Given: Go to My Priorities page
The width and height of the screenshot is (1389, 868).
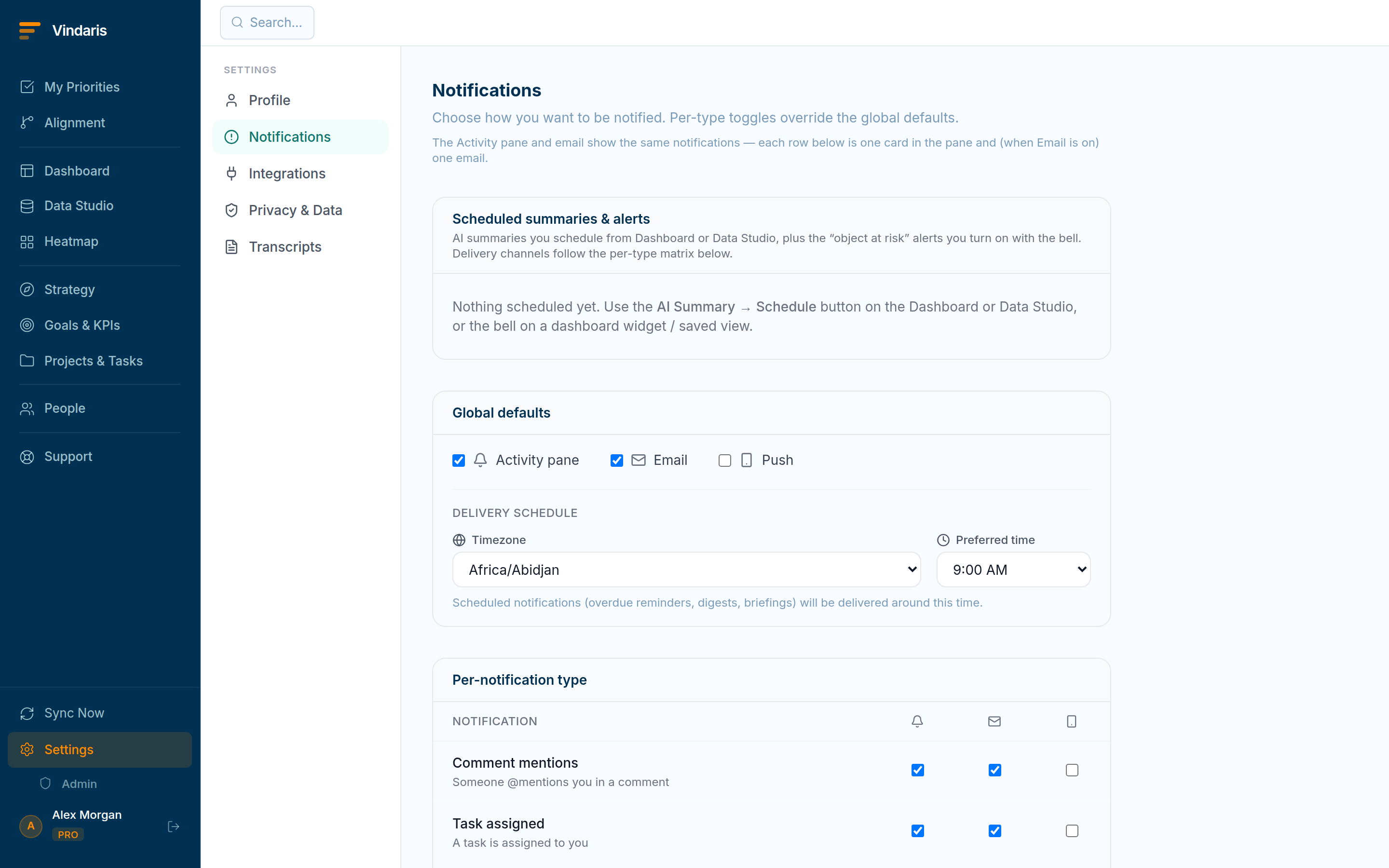Looking at the screenshot, I should [x=100, y=87].
